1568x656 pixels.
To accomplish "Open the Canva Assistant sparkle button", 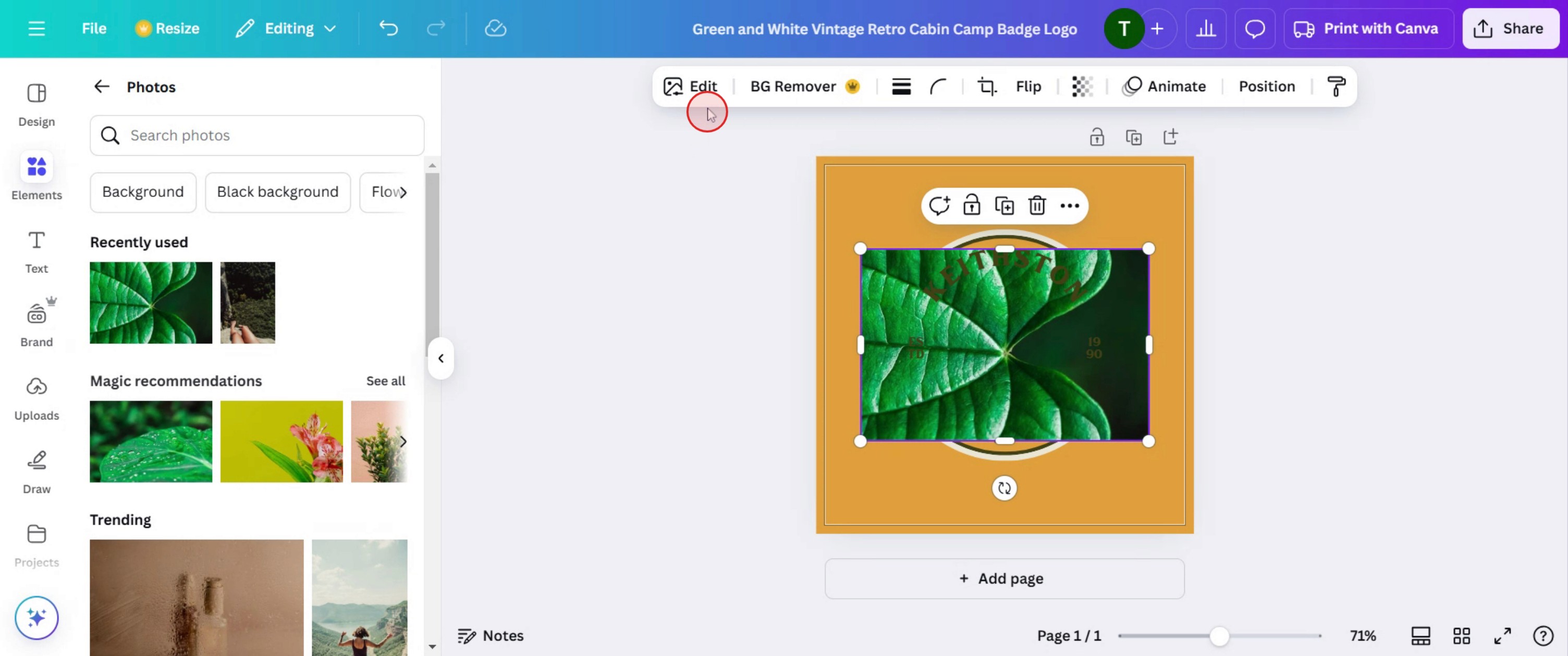I will (x=36, y=617).
